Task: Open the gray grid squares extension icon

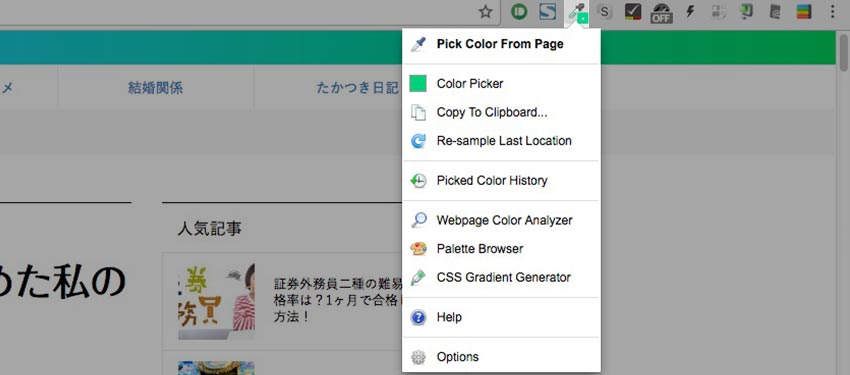Action: pyautogui.click(x=719, y=11)
